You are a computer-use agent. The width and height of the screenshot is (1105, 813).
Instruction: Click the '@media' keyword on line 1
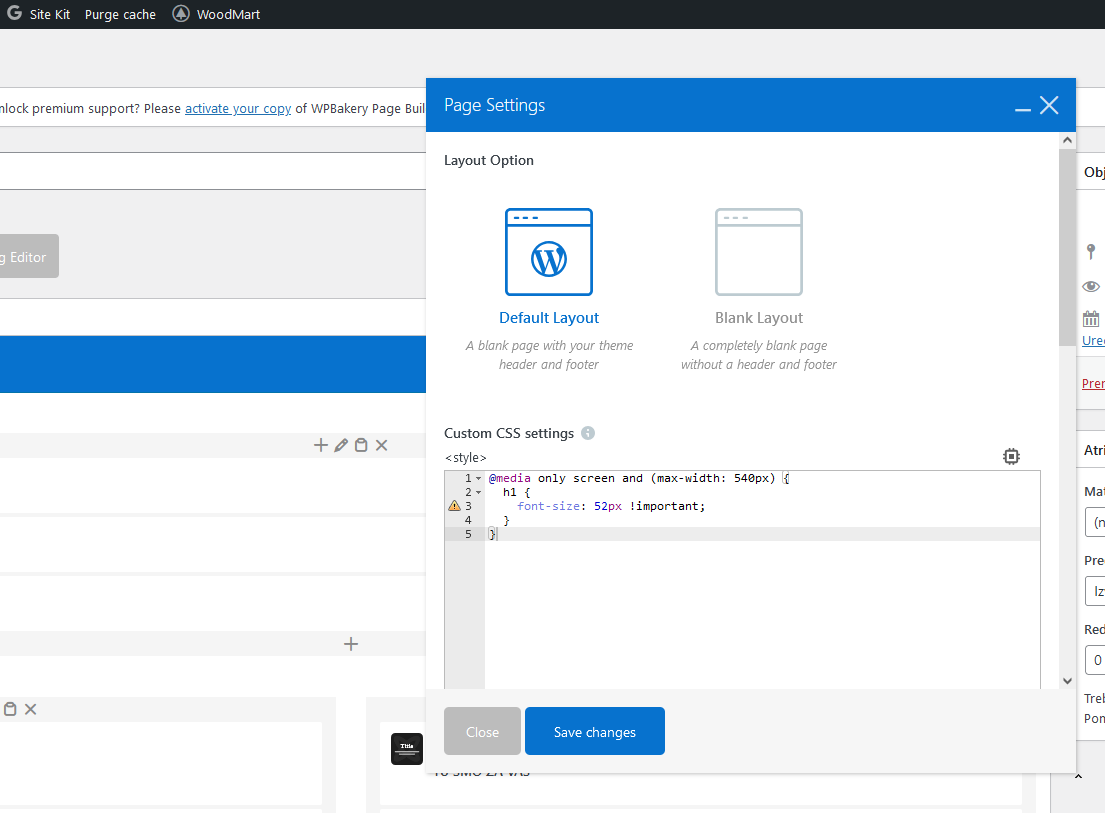click(510, 478)
